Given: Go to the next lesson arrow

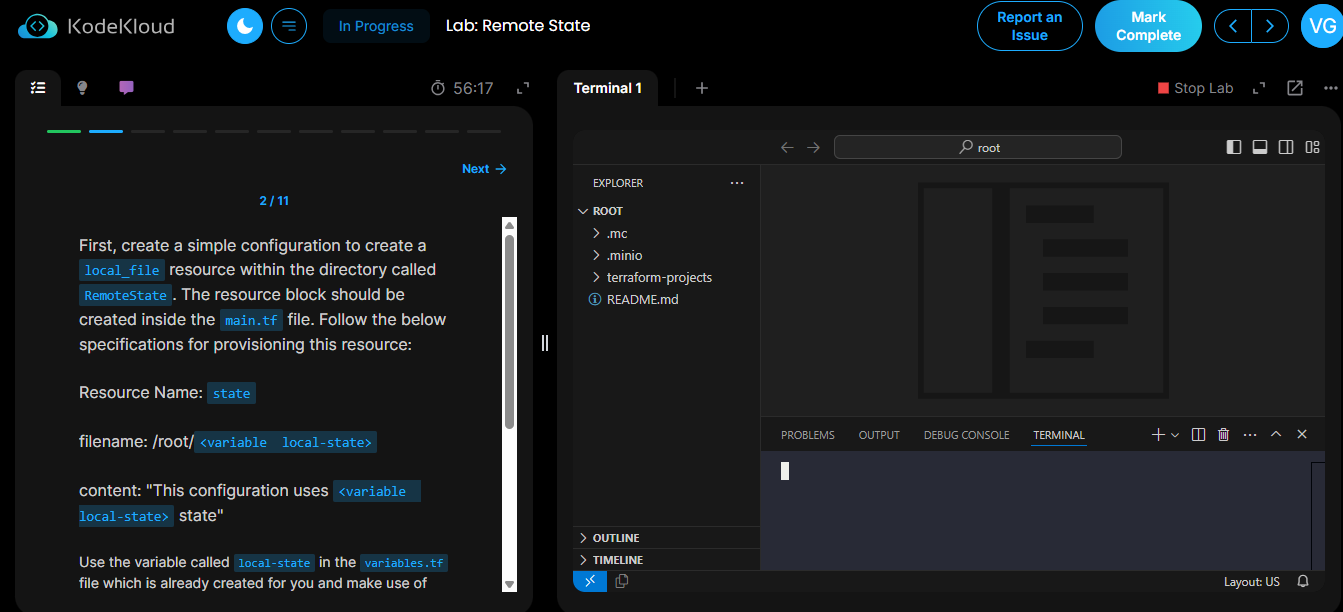Looking at the screenshot, I should pyautogui.click(x=1270, y=26).
